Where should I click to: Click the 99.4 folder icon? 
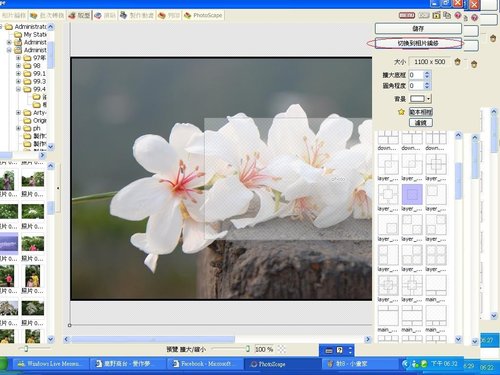click(x=27, y=89)
